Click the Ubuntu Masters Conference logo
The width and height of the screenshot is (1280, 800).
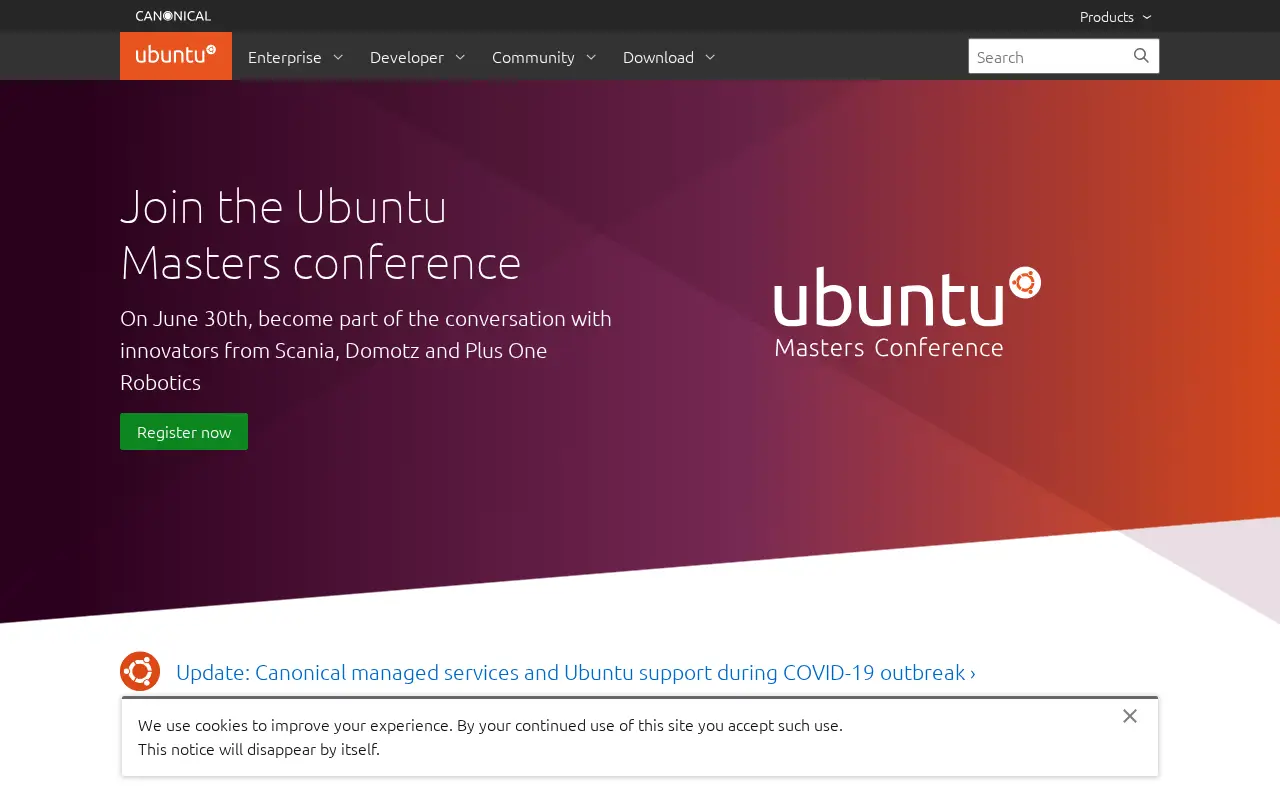click(907, 312)
